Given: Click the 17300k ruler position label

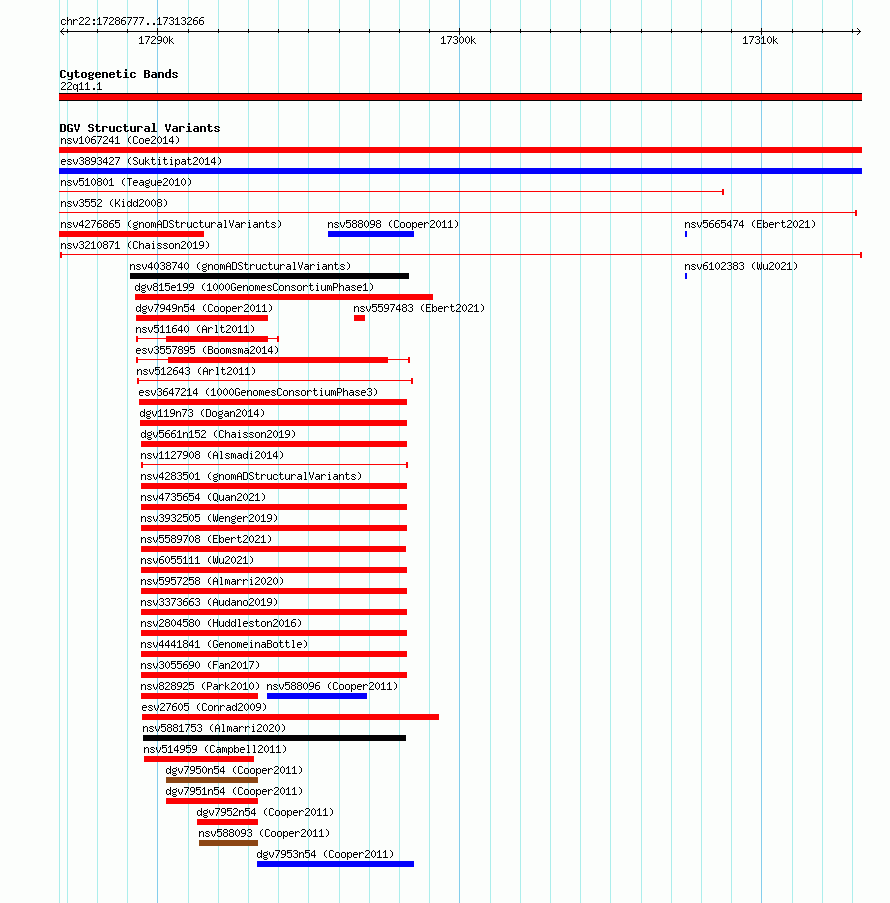Looking at the screenshot, I should click(x=458, y=40).
